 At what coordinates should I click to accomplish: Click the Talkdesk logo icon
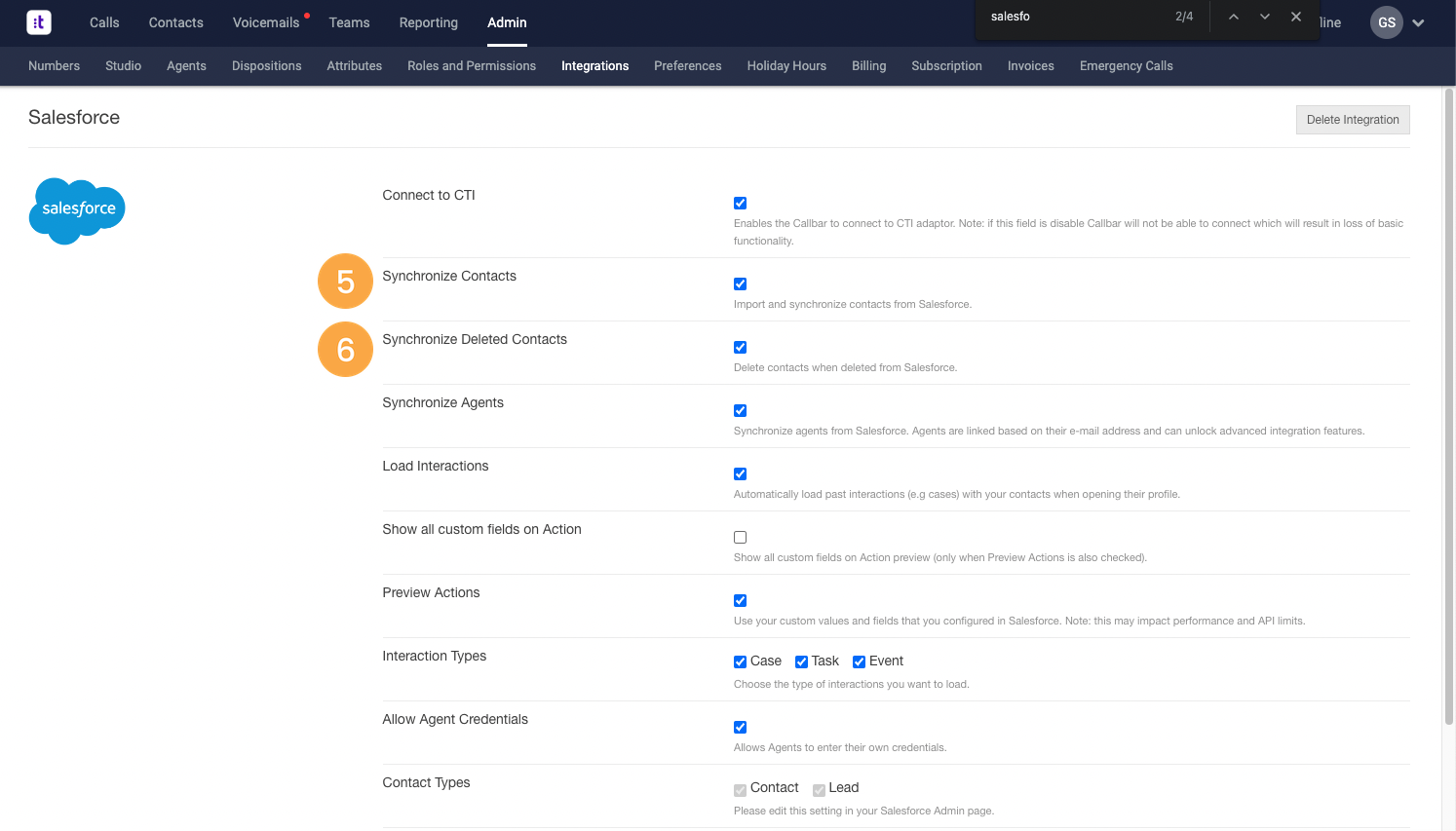tap(39, 22)
